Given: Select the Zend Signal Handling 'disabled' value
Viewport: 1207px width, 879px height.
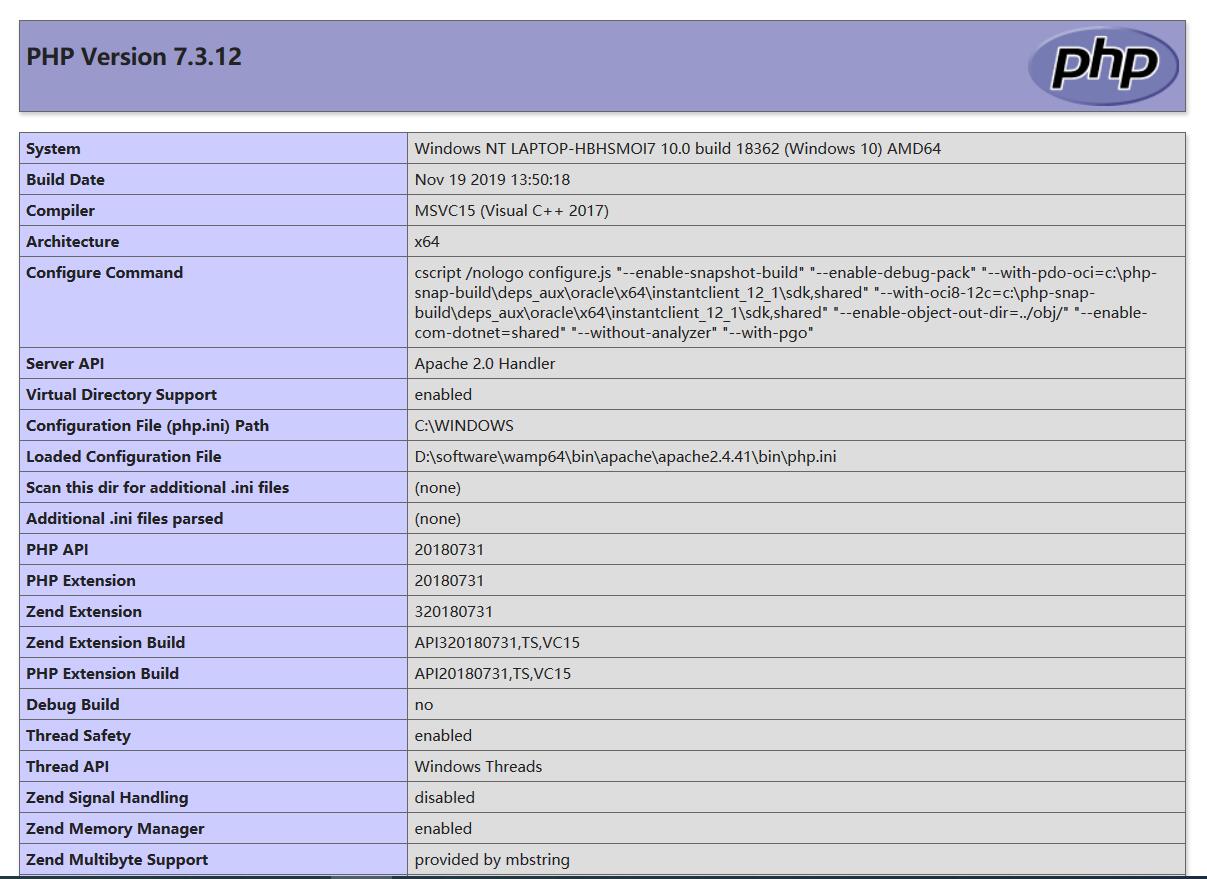Looking at the screenshot, I should 445,798.
